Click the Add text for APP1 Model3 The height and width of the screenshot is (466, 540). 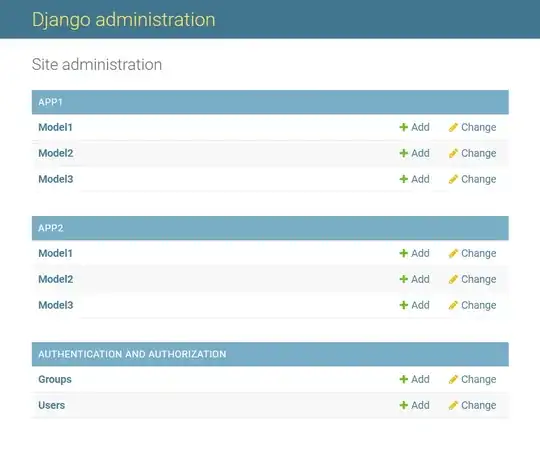pyautogui.click(x=420, y=179)
